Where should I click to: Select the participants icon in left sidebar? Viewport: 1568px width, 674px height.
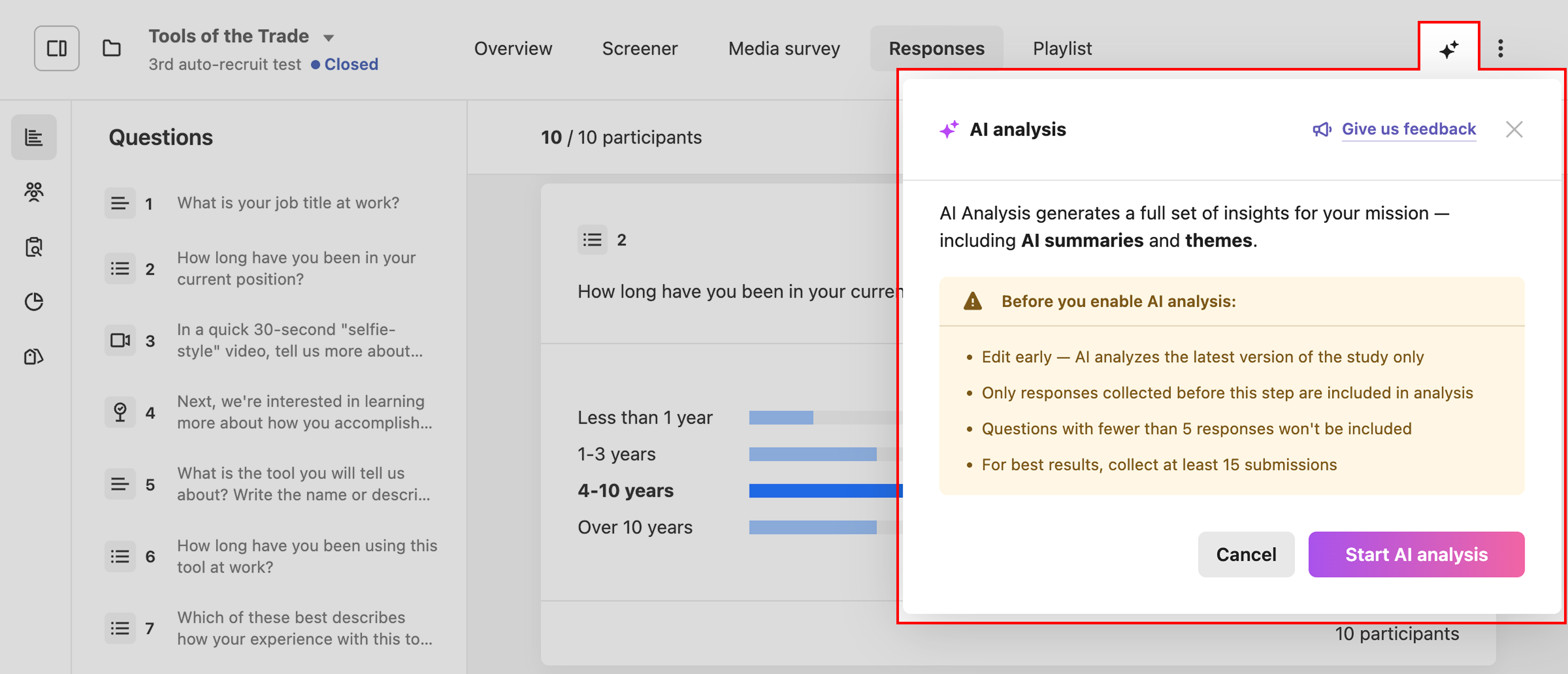34,192
